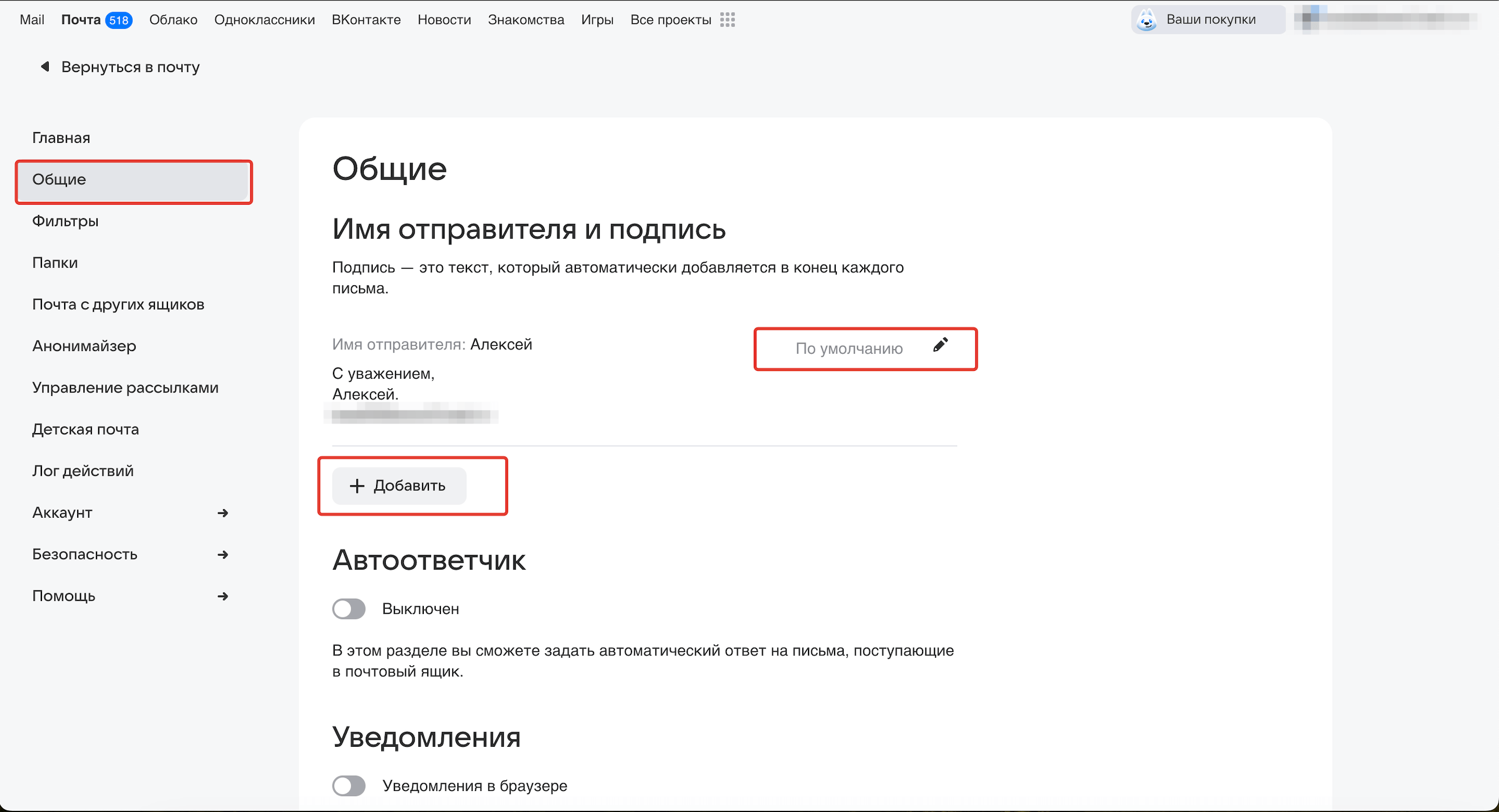
Task: Open Фильтры settings section
Action: 65,221
